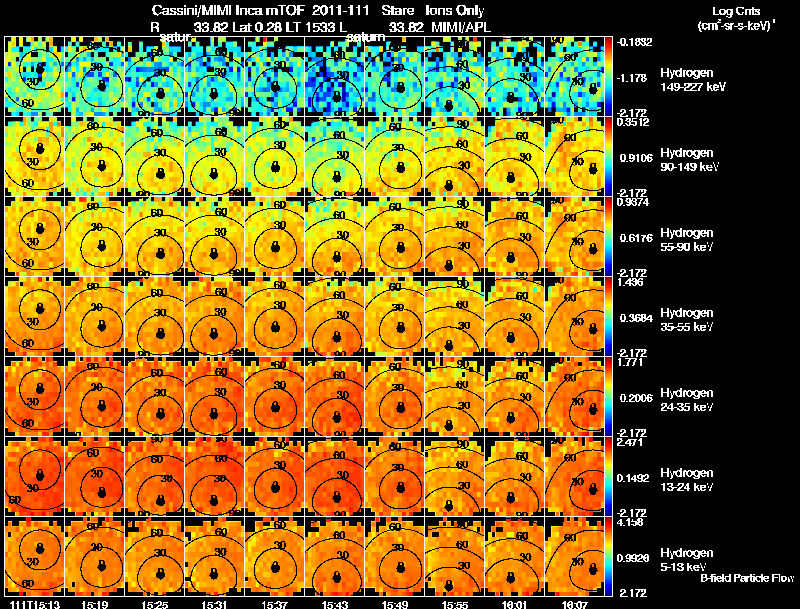Viewport: 800px width, 609px height.
Task: Click the color bar beside Hydrogen 5-13 keV
Action: pyautogui.click(x=608, y=556)
